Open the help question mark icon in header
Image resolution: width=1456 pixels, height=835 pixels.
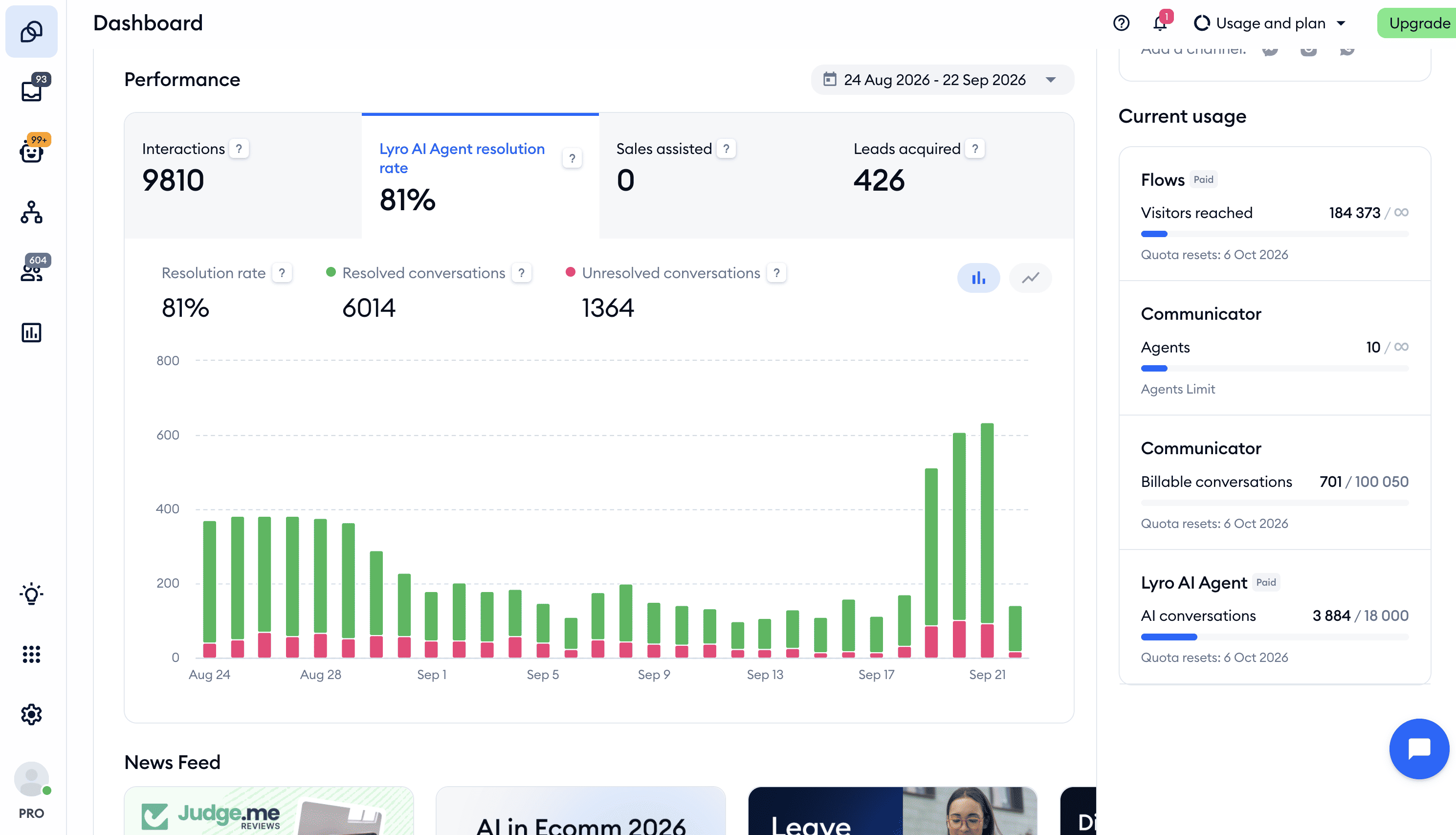point(1121,23)
